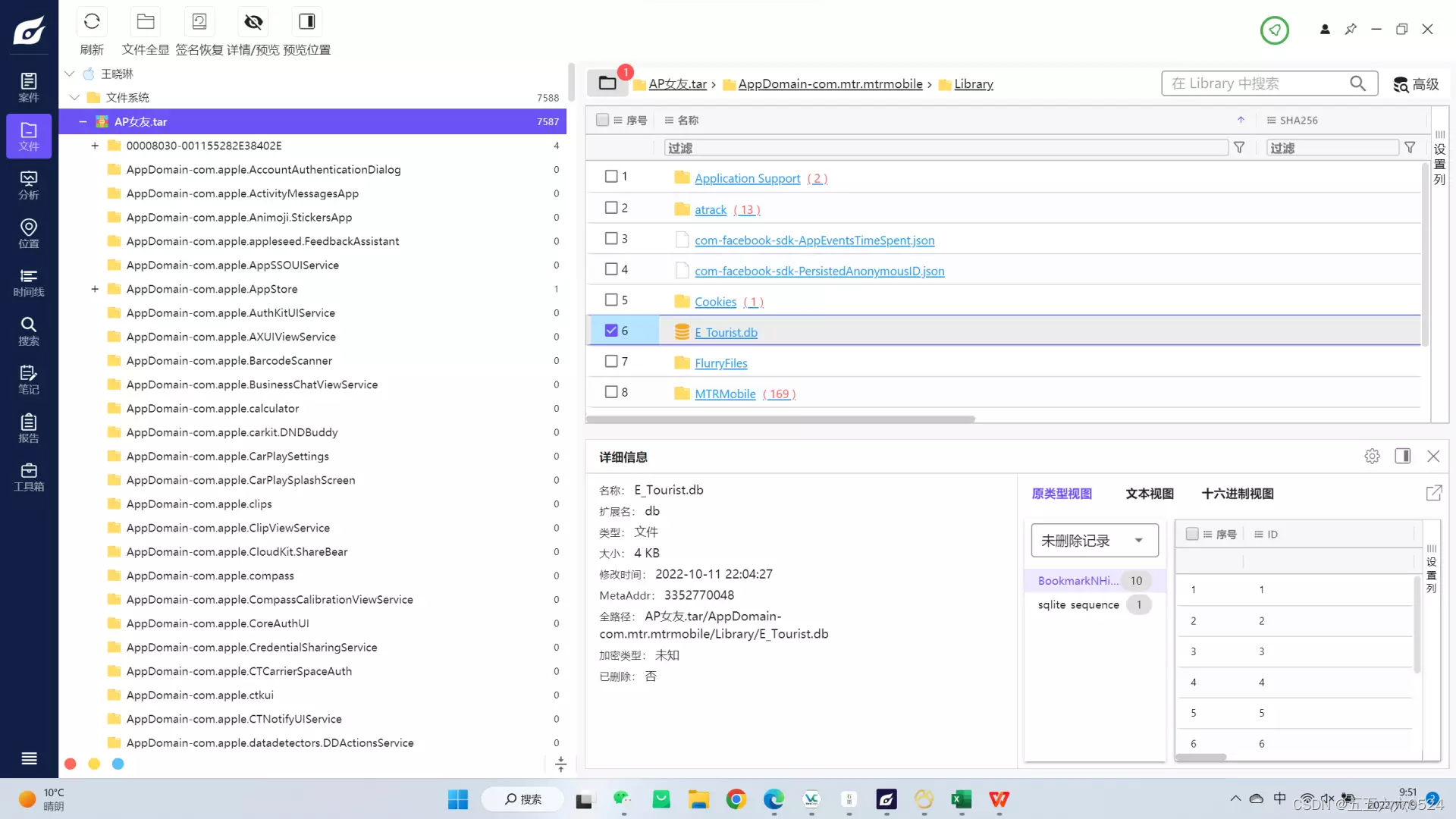Uncheck the E_Tourist.db row checkbox

(611, 331)
